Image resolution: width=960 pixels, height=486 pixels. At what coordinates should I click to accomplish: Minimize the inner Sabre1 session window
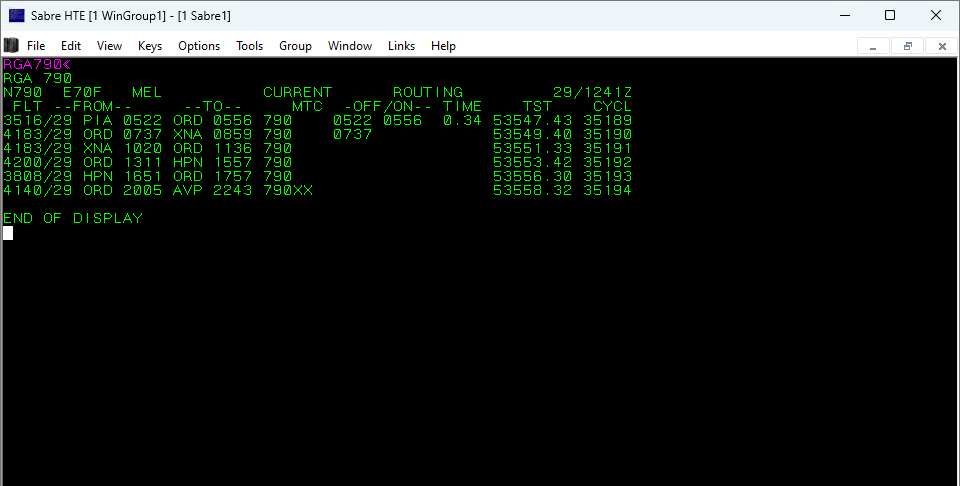pos(873,46)
